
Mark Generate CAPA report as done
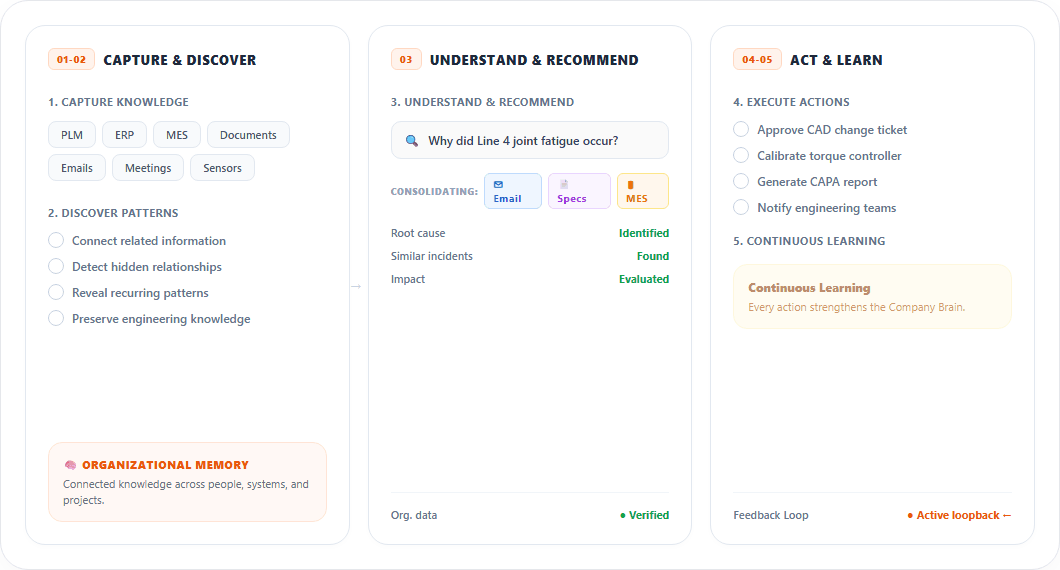tap(741, 181)
